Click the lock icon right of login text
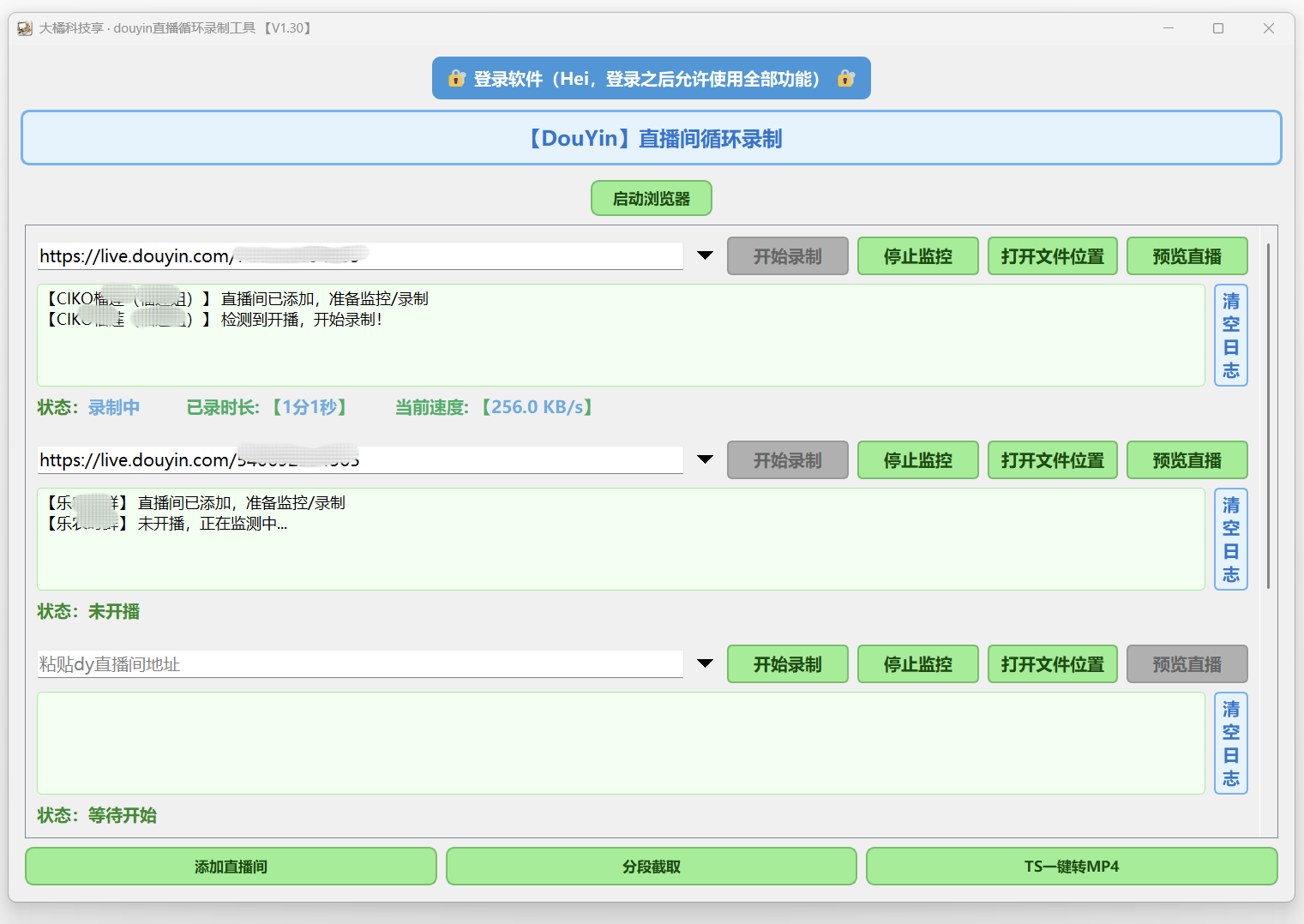Viewport: 1304px width, 924px height. [846, 78]
